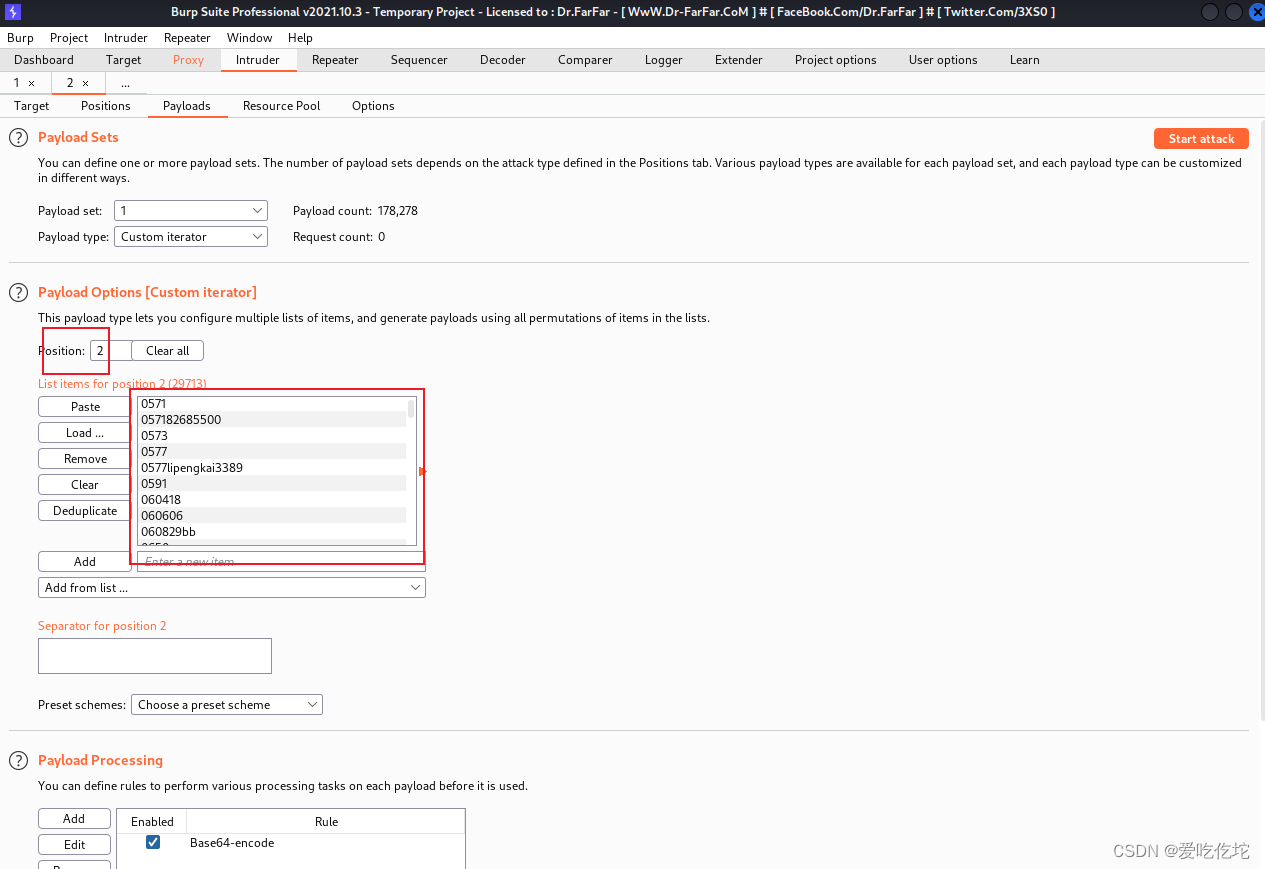The image size is (1265, 869).
Task: Click the Position number field
Action: 110,351
